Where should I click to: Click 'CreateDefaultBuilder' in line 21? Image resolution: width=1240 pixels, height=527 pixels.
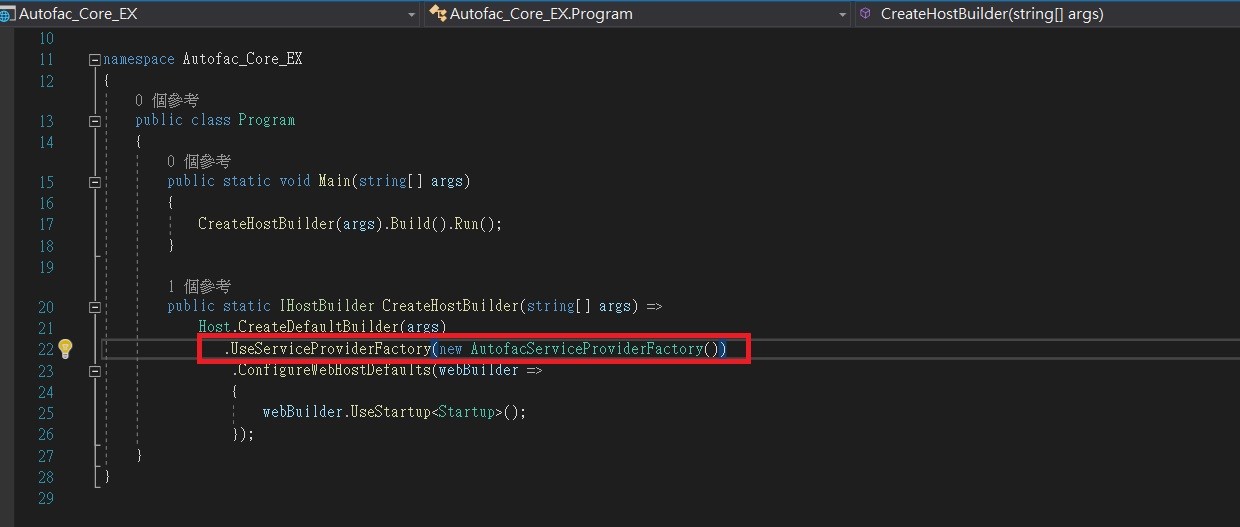point(318,327)
